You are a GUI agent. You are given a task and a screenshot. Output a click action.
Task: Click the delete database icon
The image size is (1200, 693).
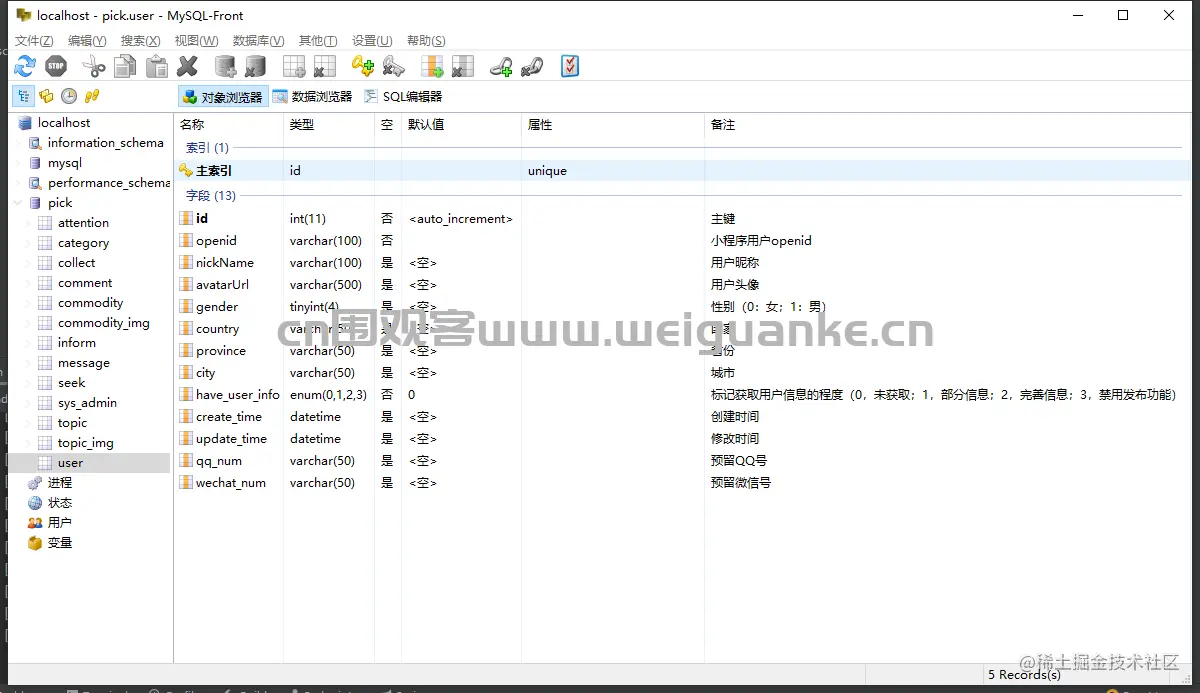coord(255,67)
